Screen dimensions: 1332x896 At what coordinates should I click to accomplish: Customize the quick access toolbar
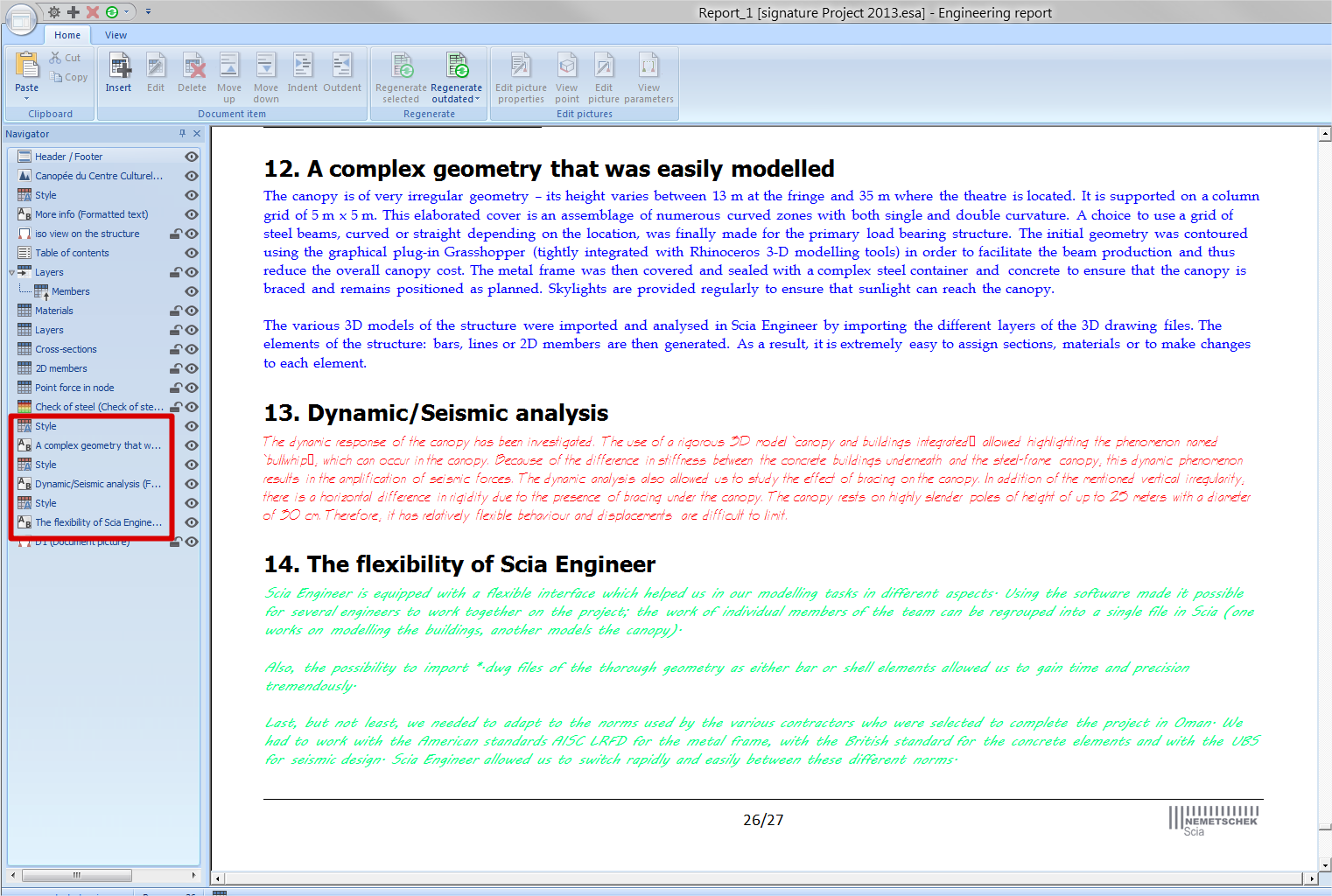click(x=148, y=12)
